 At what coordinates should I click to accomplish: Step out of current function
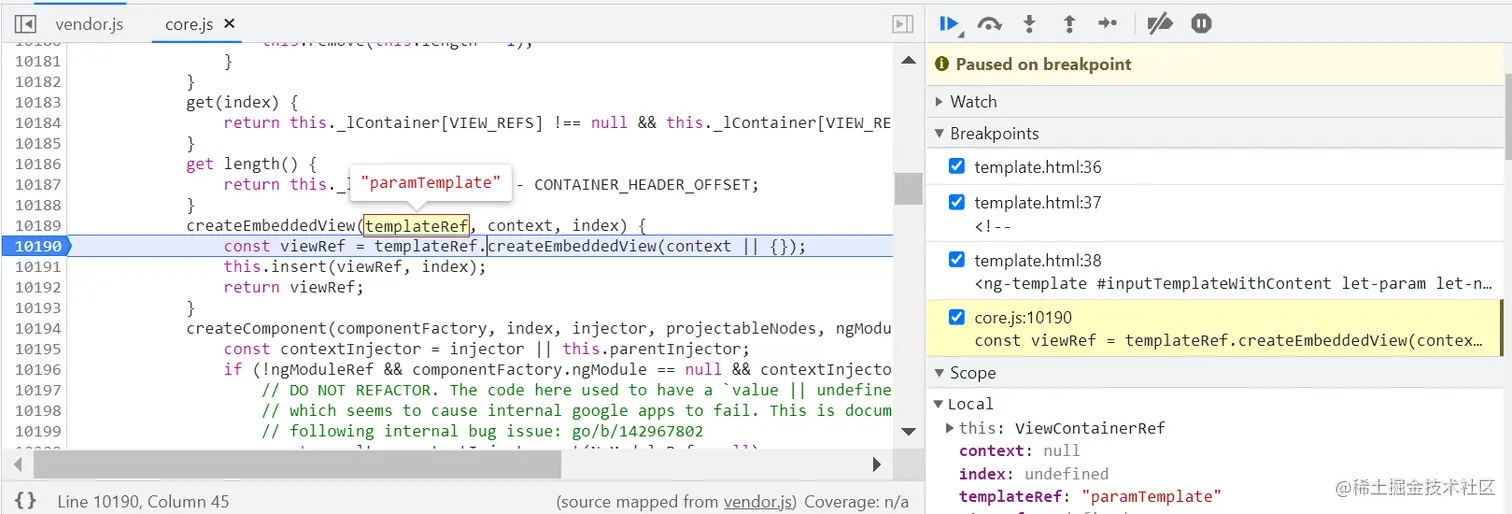tap(1069, 24)
